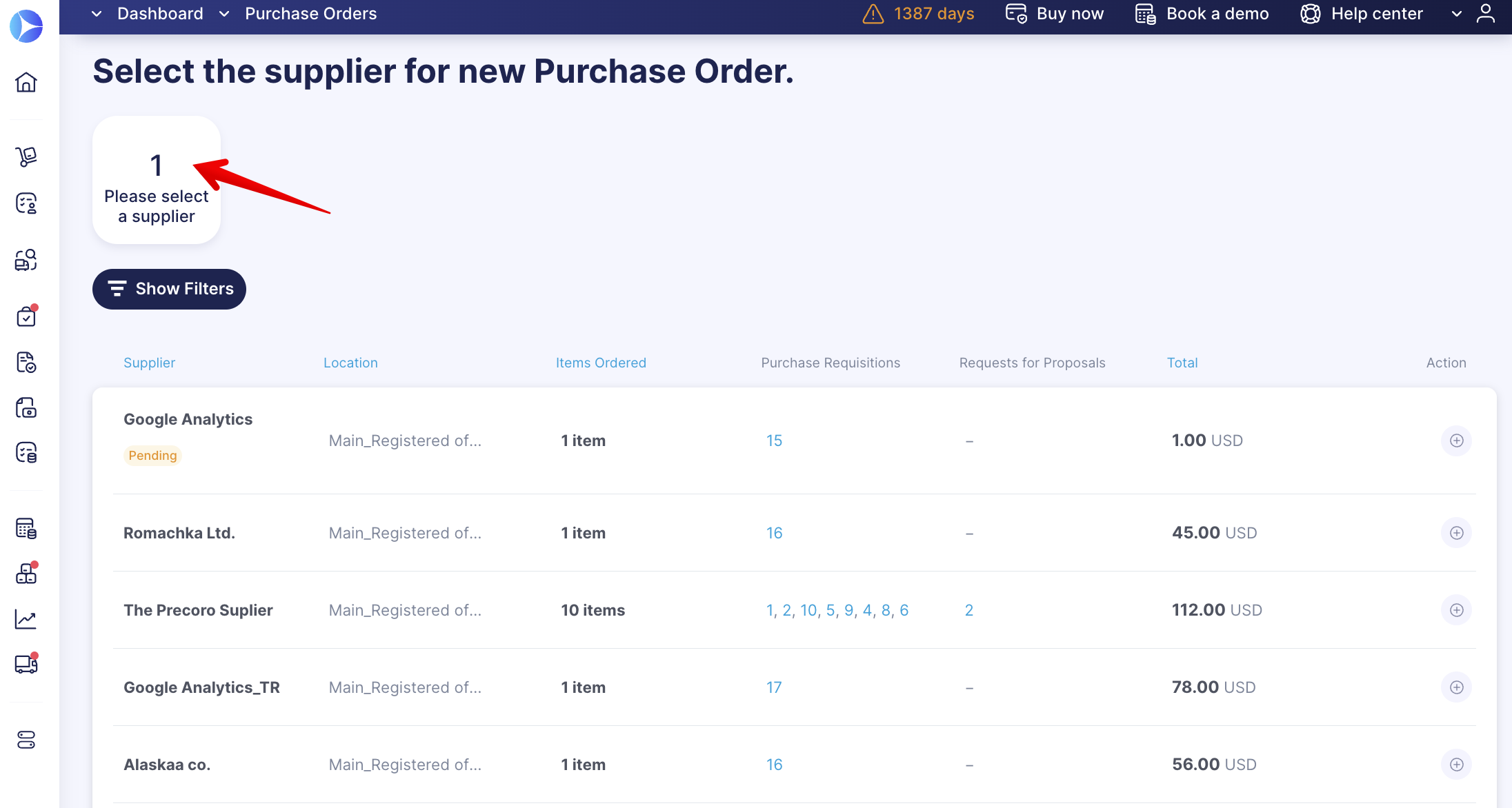
Task: Click the Precoro logo icon
Action: (26, 26)
